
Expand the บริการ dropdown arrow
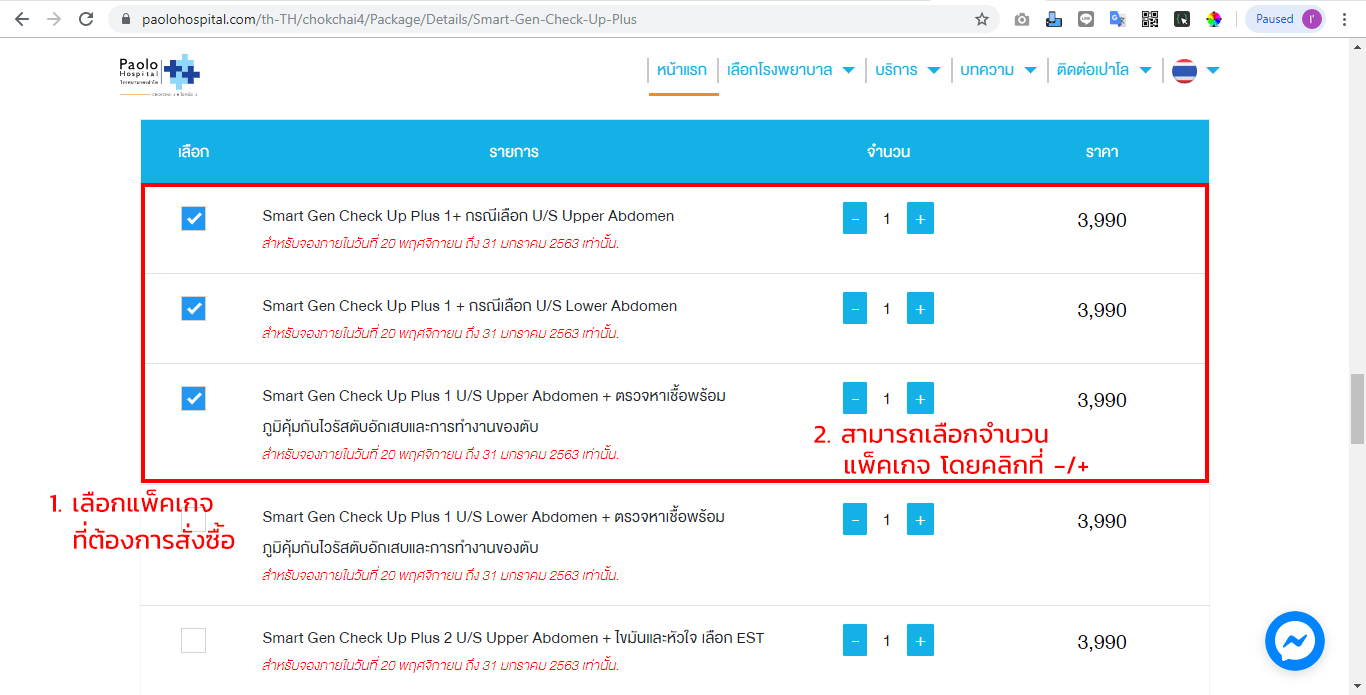click(x=934, y=70)
